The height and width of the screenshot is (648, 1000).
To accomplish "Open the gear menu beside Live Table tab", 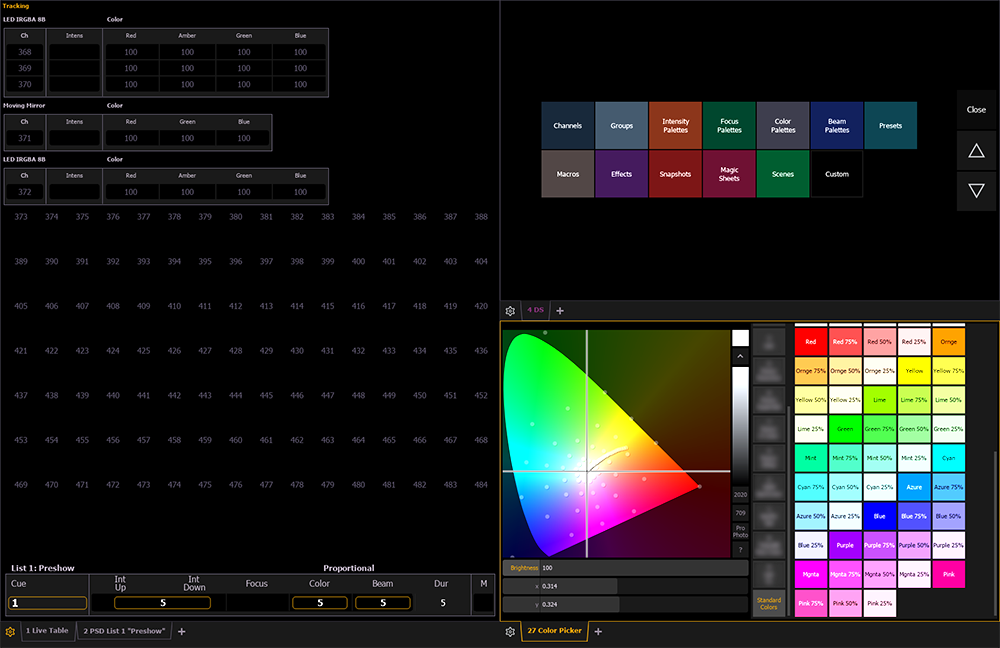I will point(10,632).
